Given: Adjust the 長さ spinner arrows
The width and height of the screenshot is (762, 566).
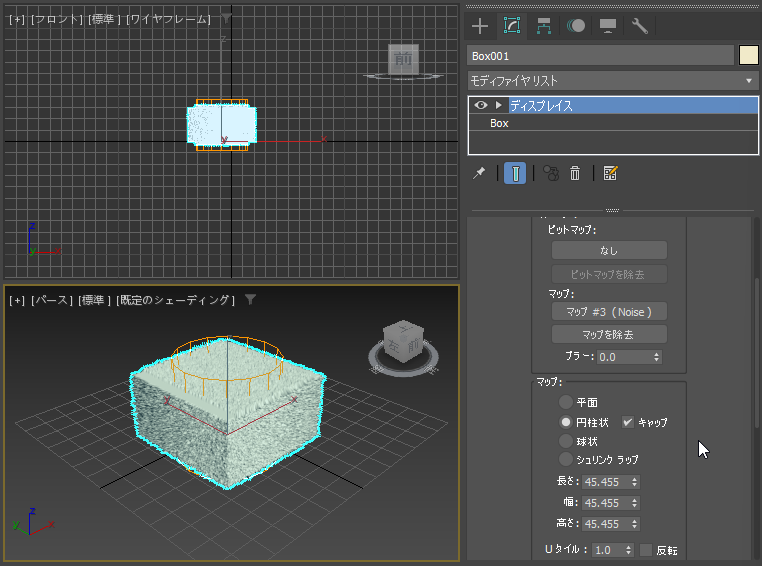Looking at the screenshot, I should (x=635, y=482).
